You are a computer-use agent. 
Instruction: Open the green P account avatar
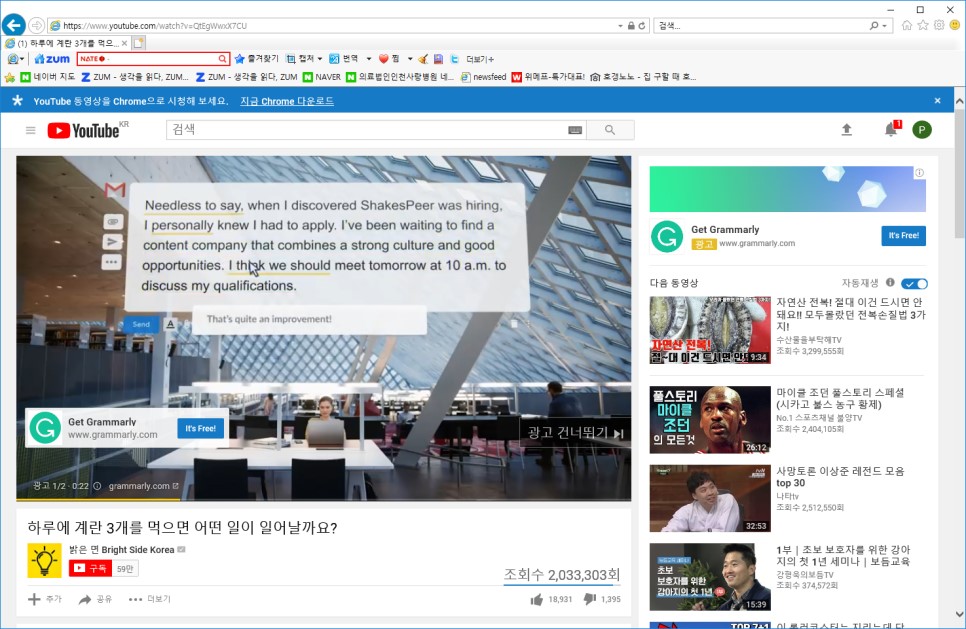pos(922,130)
